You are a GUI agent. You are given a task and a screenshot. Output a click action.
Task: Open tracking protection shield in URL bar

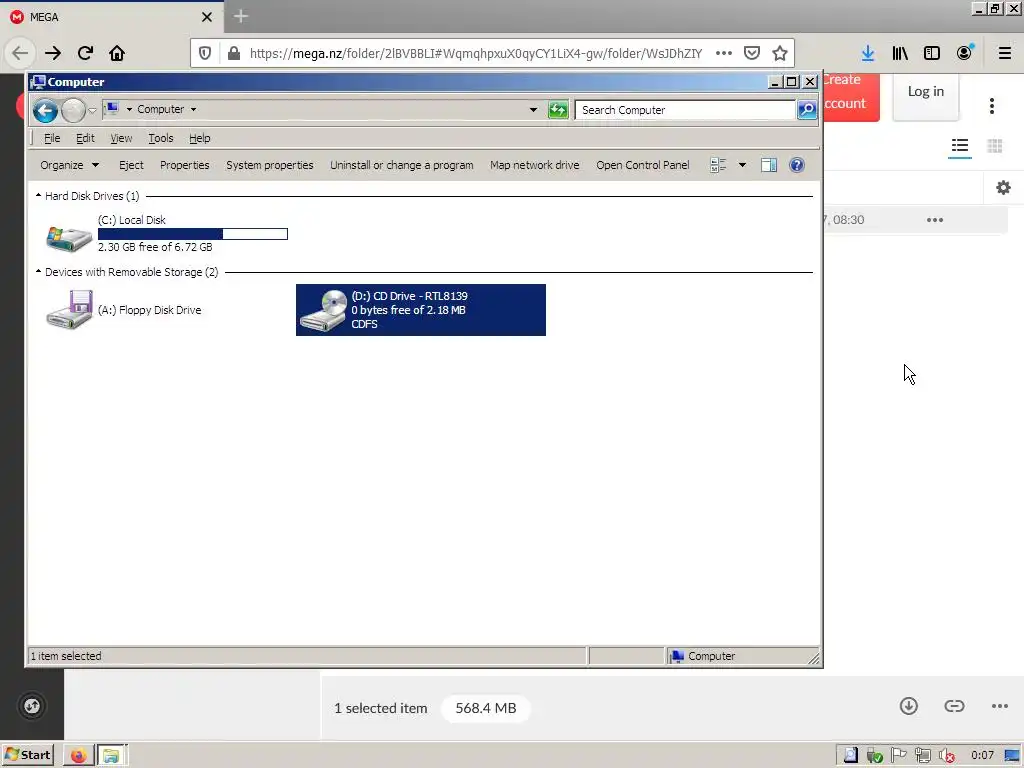click(x=205, y=53)
